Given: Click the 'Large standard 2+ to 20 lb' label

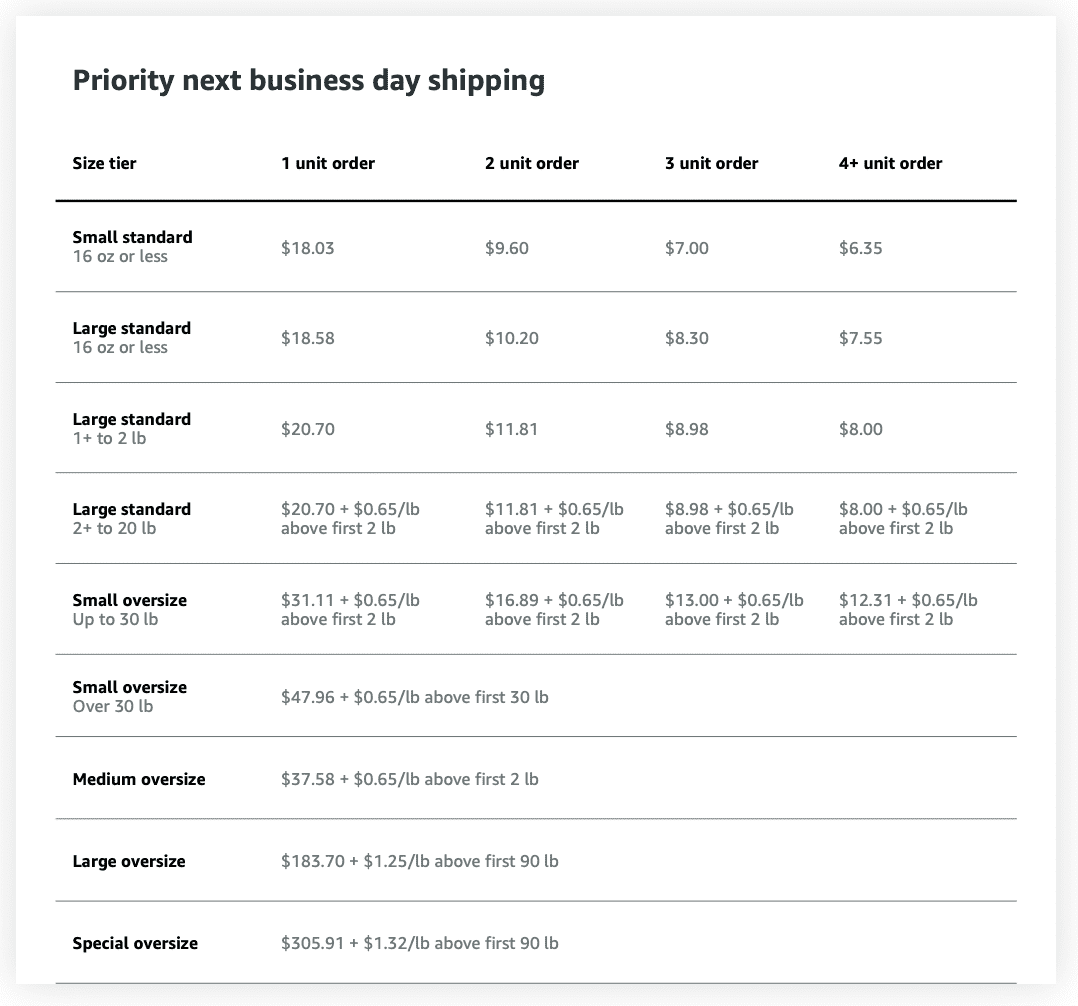Looking at the screenshot, I should tap(131, 519).
